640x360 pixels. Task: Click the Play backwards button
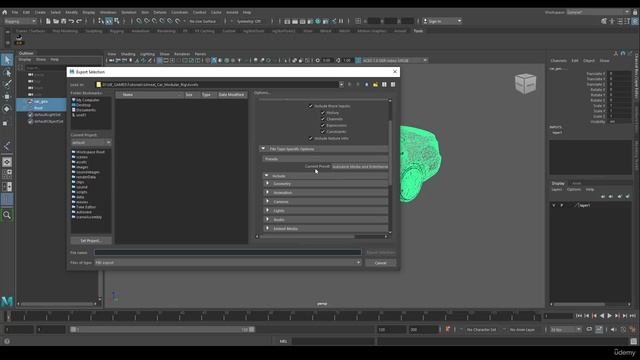coord(602,316)
